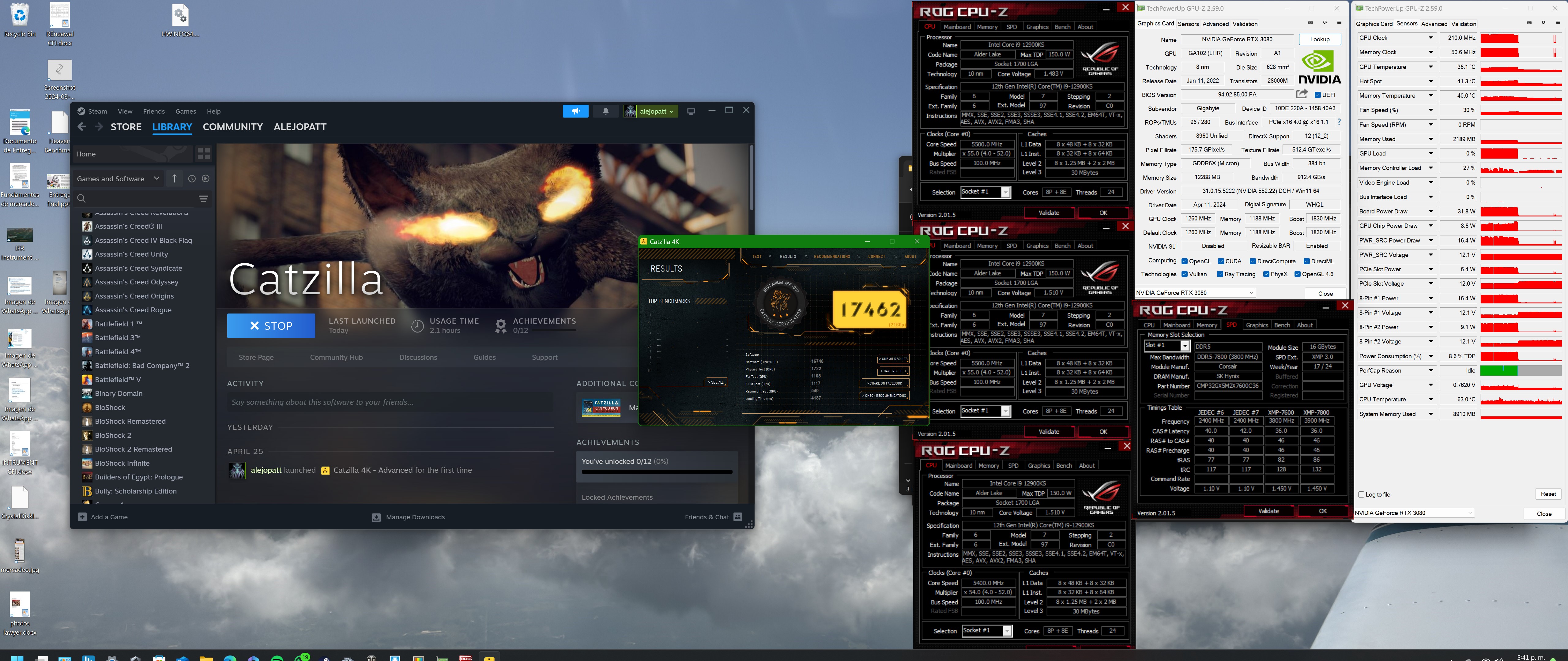Toggle the Ray Tracing checkbox
Screen dimensions: 1568x661
(x=1220, y=274)
